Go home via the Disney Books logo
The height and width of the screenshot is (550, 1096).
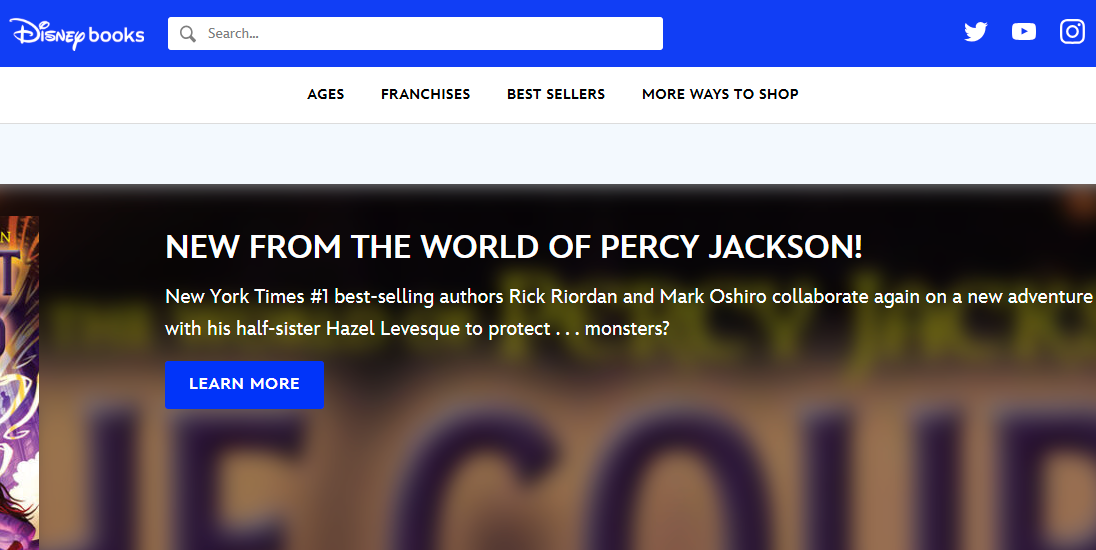[x=77, y=34]
